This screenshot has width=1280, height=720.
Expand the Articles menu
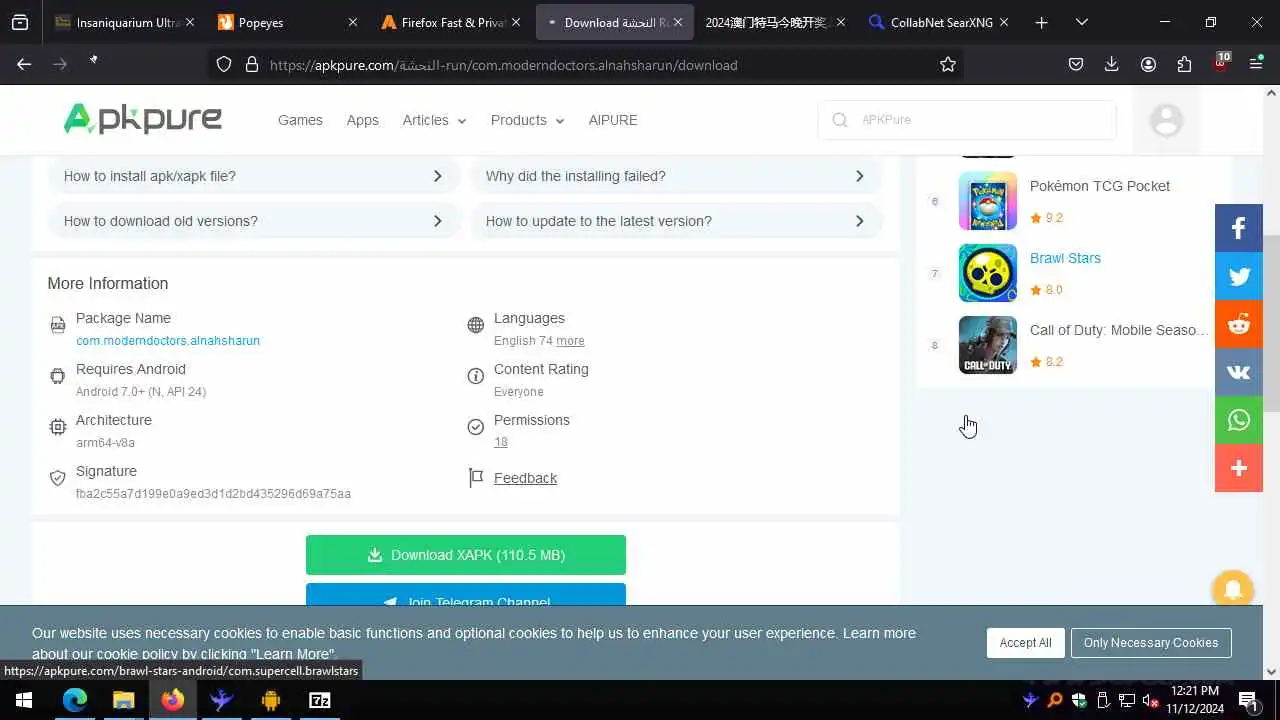pyautogui.click(x=434, y=120)
